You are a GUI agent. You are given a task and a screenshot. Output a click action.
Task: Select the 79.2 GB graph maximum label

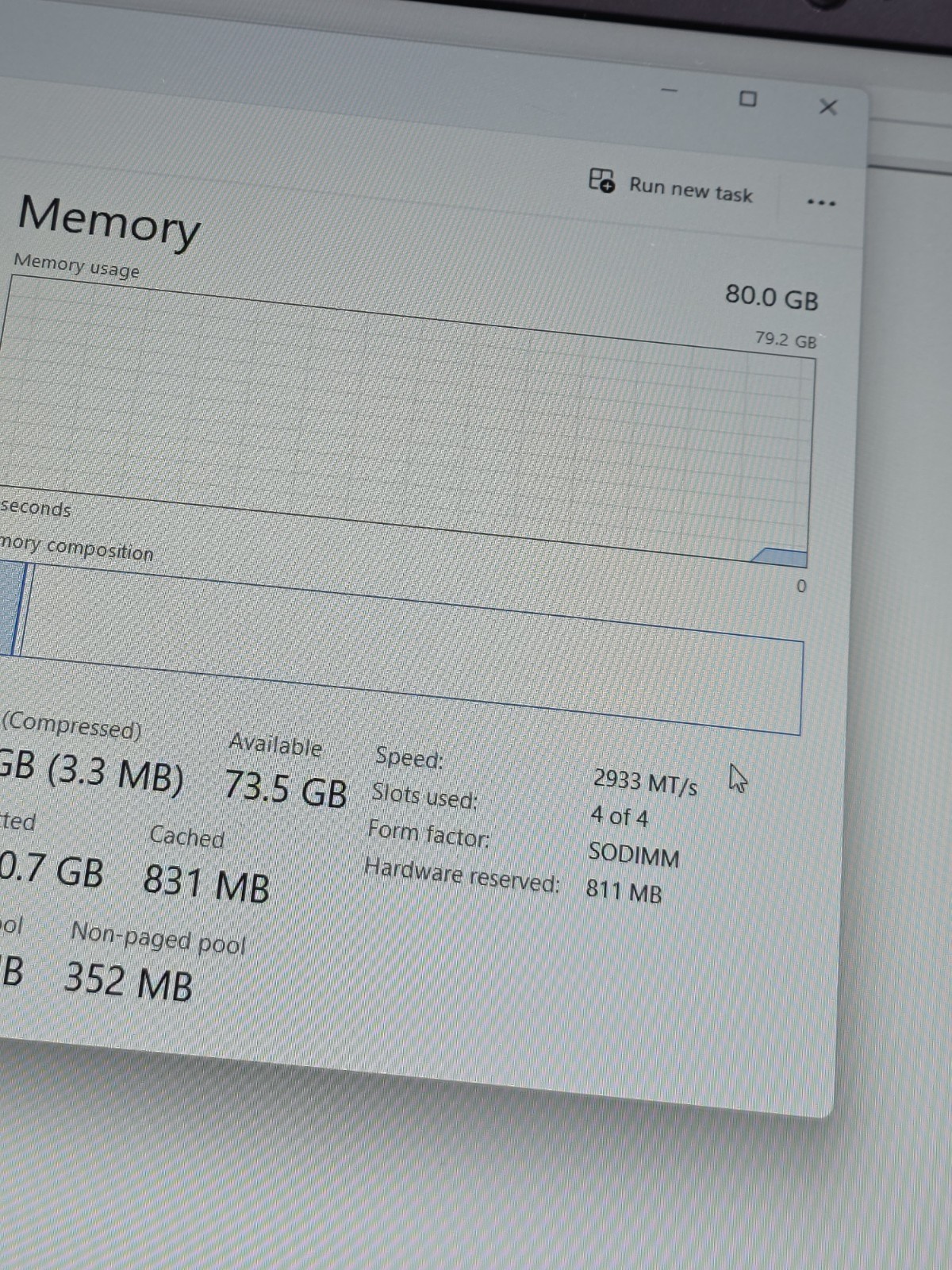click(785, 340)
